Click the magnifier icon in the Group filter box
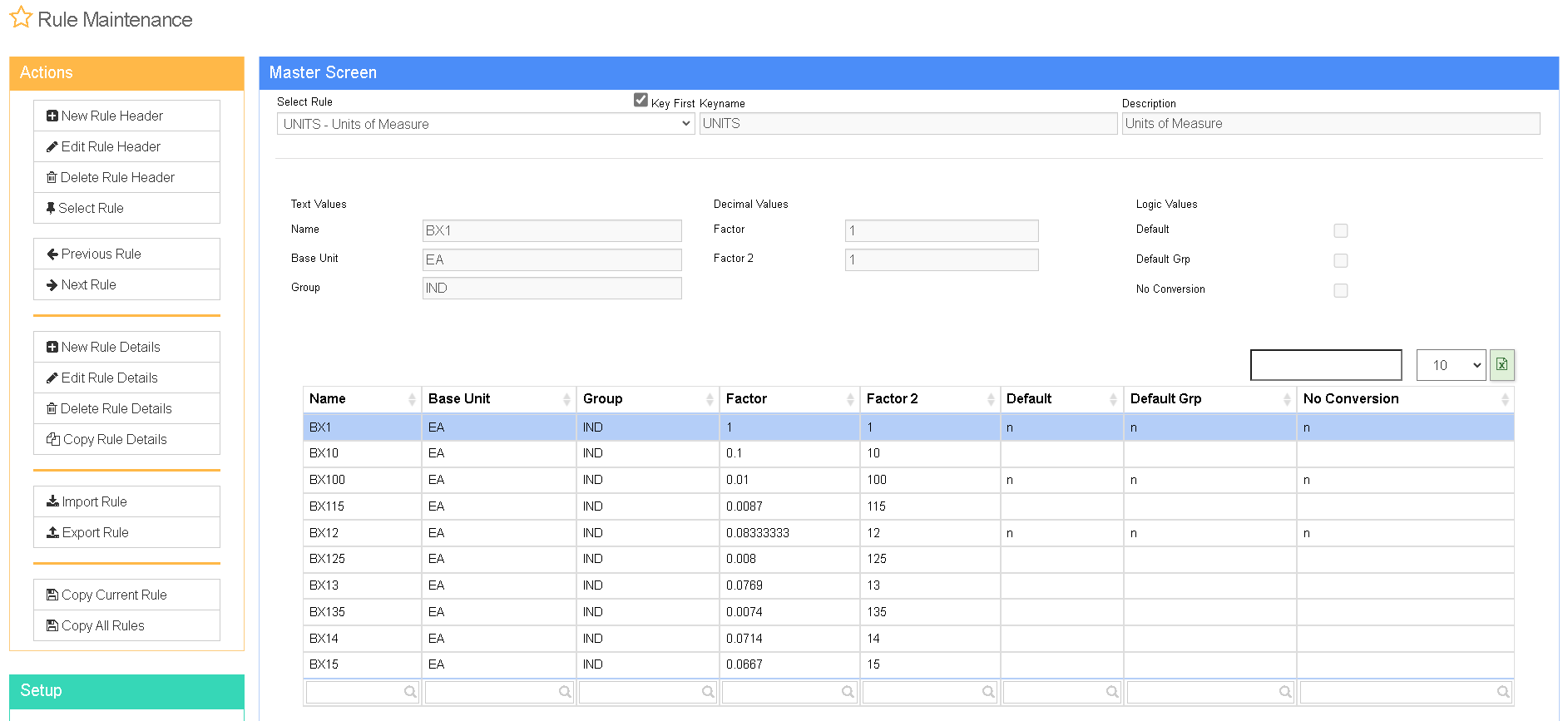1568x721 pixels. (x=708, y=692)
